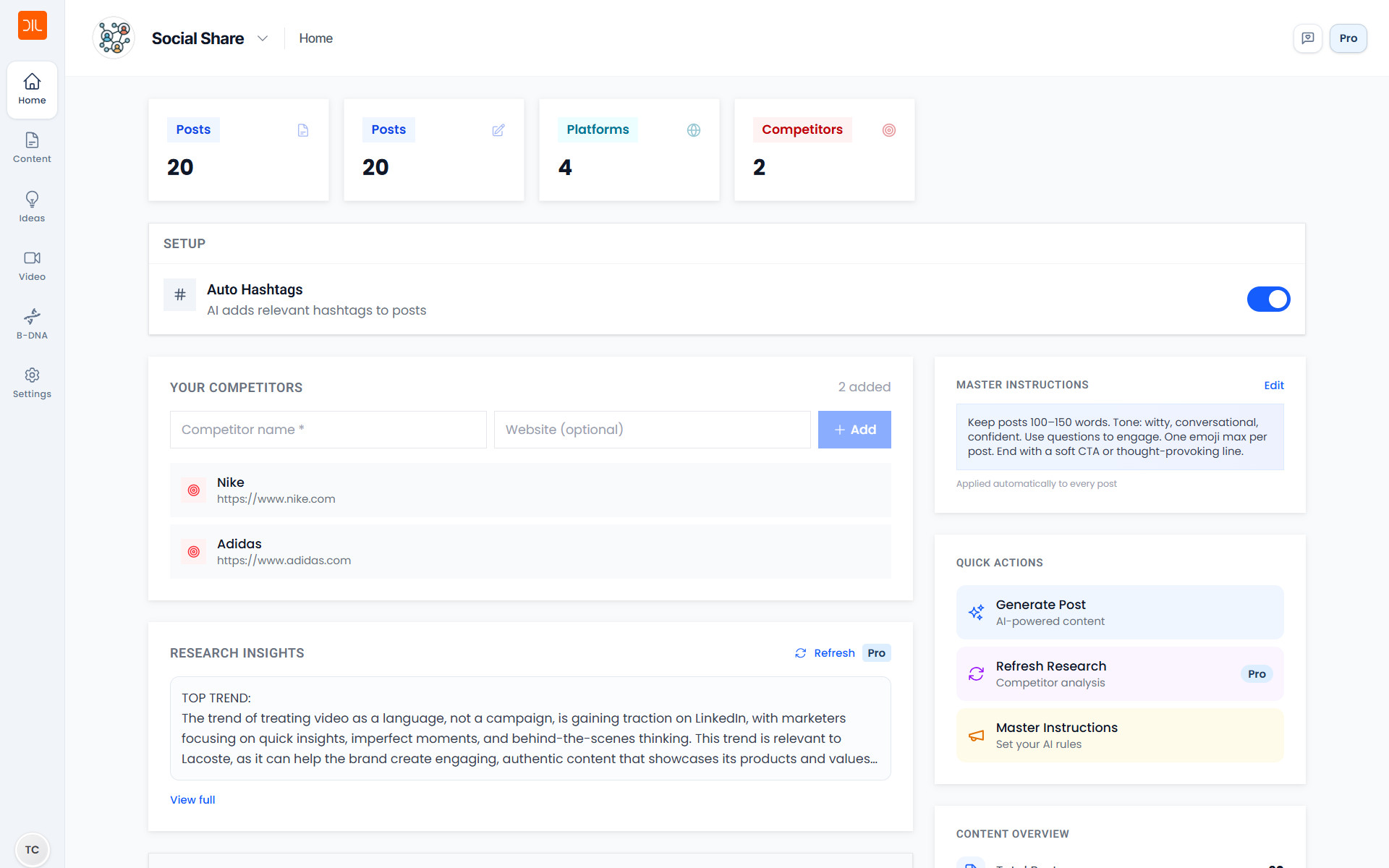Click the Platforms count value 4

click(x=565, y=168)
